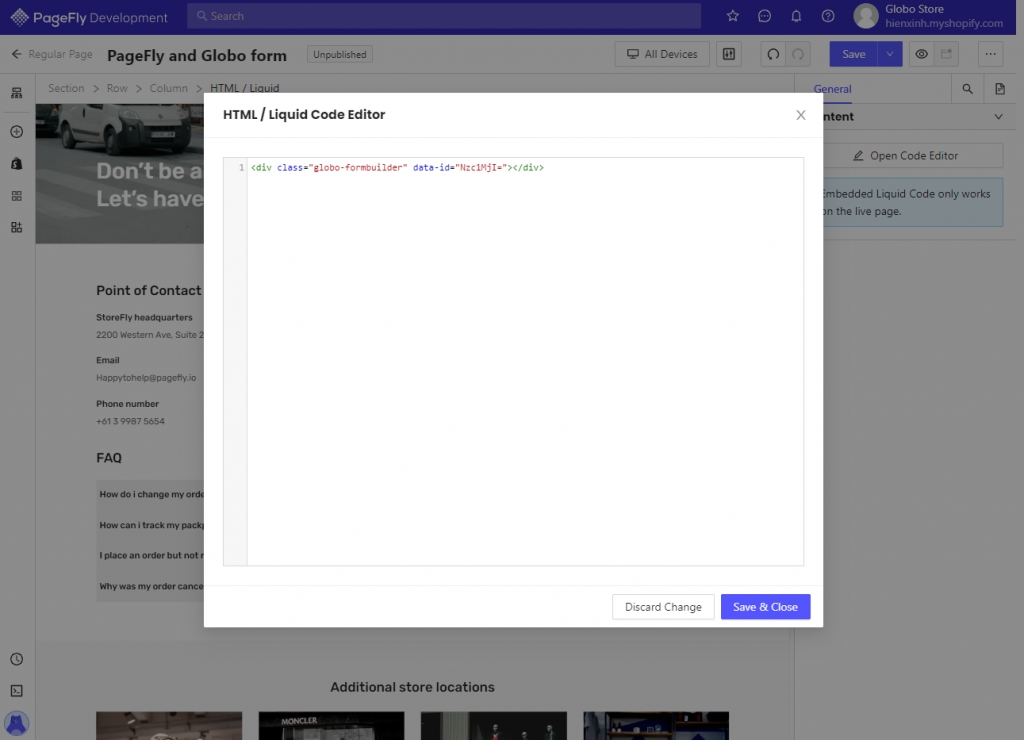This screenshot has height=740, width=1024.
Task: Toggle the eye preview button
Action: pyautogui.click(x=921, y=54)
